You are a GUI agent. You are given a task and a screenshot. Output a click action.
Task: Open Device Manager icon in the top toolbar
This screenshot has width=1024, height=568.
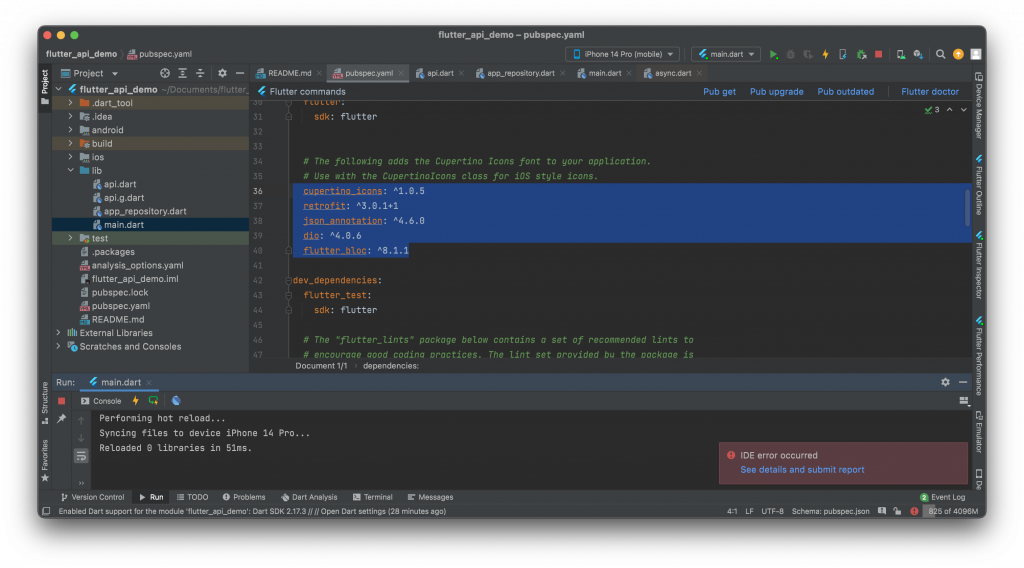[901, 54]
